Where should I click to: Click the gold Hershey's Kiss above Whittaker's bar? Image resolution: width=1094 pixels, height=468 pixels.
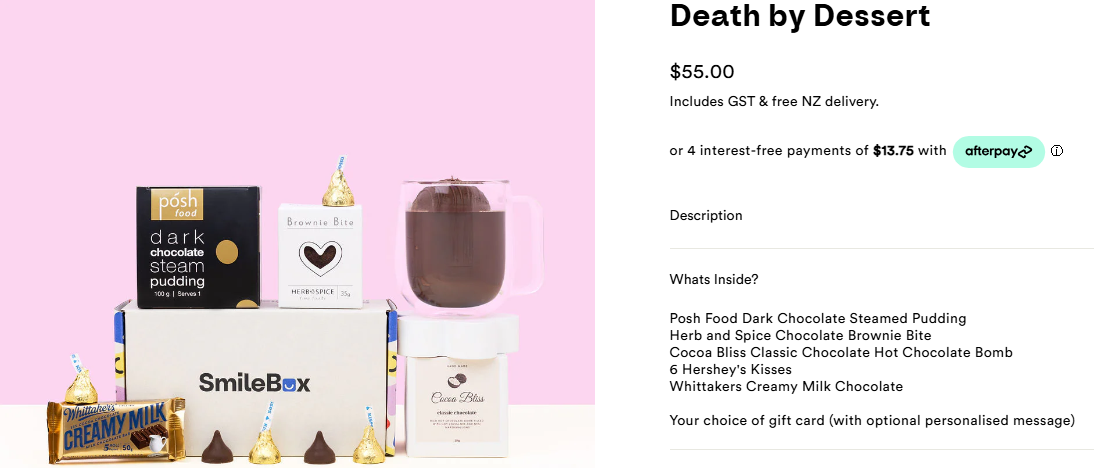[x=80, y=382]
